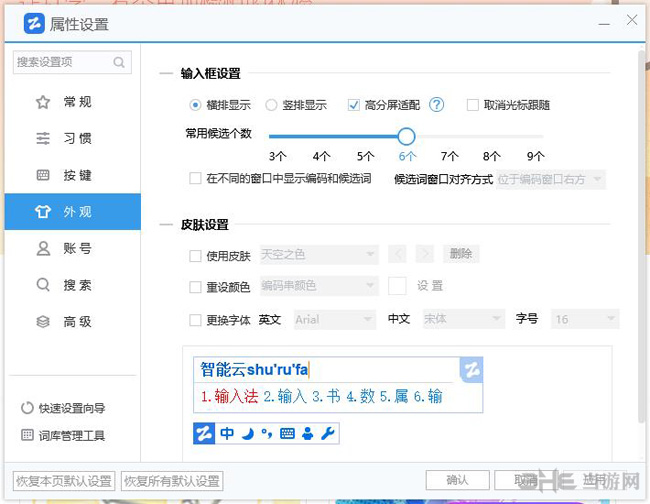The width and height of the screenshot is (650, 504).
Task: Enable the 重设颜色 checkbox
Action: click(195, 287)
